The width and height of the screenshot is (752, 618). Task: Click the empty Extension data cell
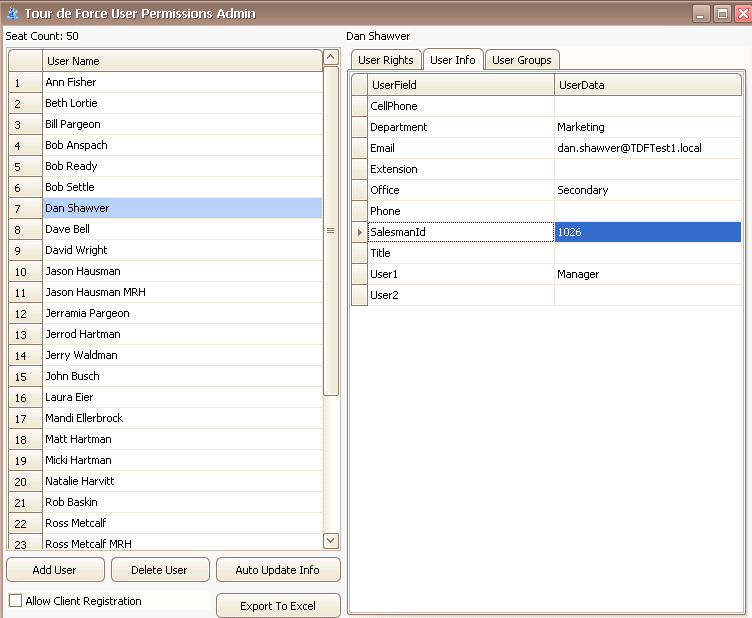tap(648, 169)
